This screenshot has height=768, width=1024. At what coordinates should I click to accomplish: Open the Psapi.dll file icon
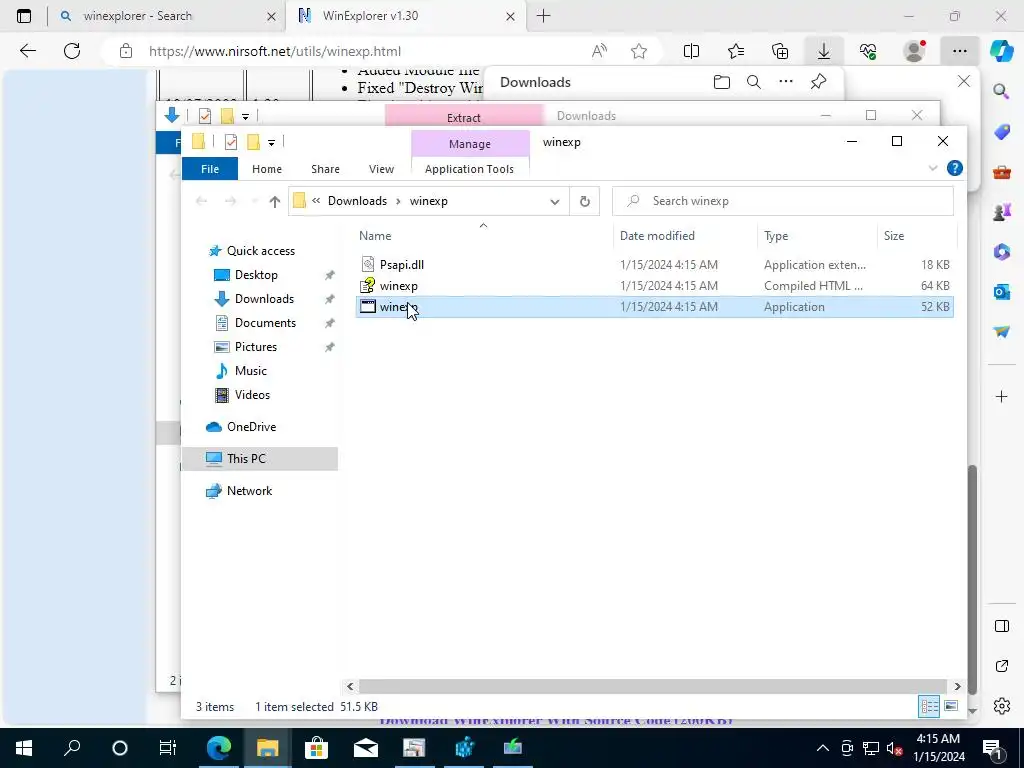pos(368,264)
